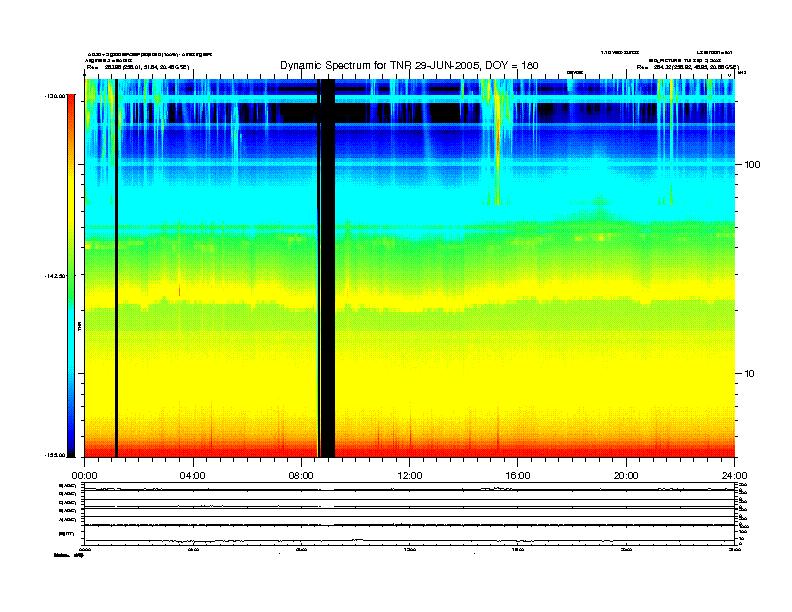Click the red-to-blue intensity color bar
792x612 pixels.
71,276
